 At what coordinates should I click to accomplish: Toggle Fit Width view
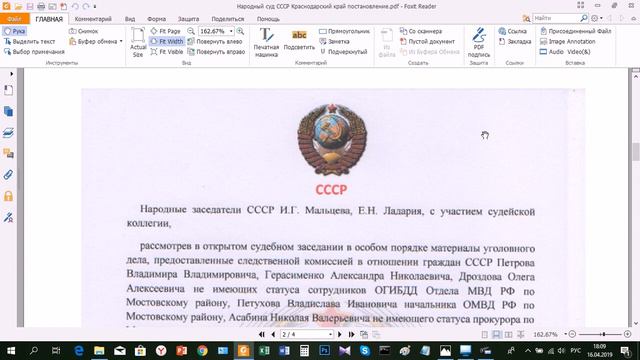[167, 42]
